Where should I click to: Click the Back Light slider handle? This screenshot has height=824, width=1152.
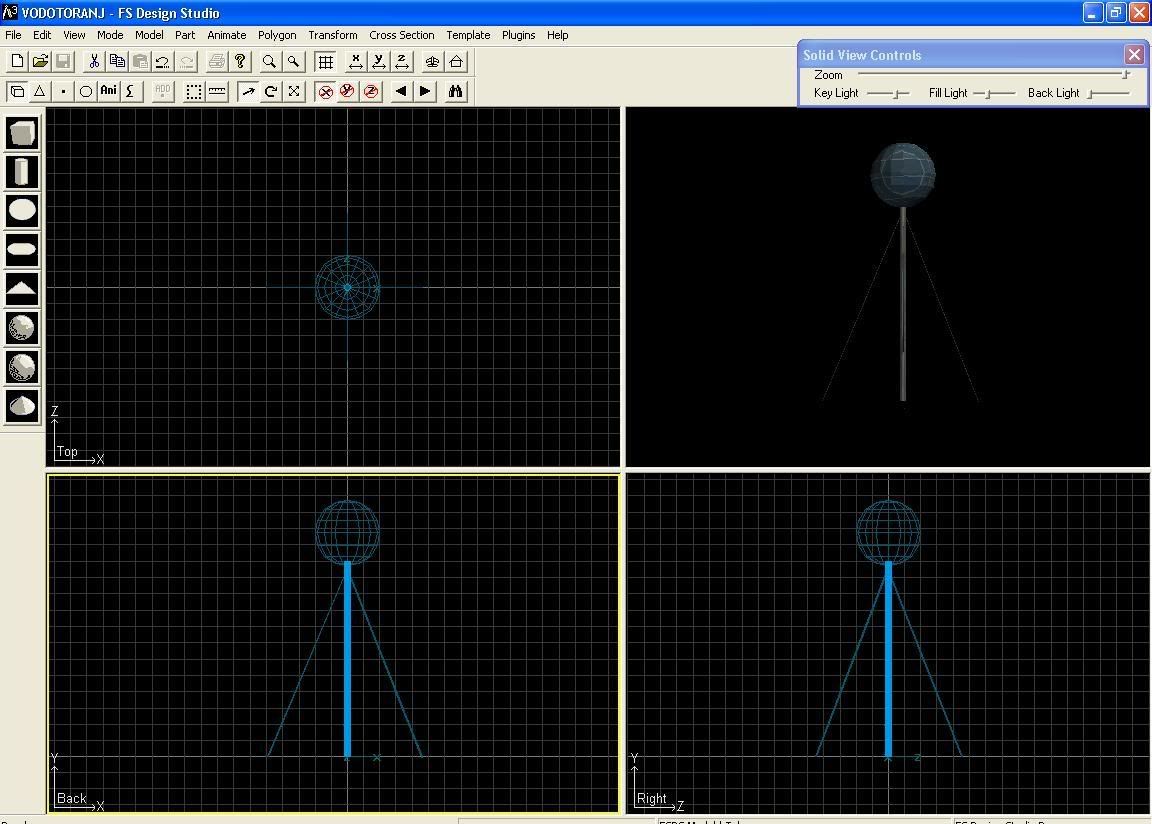tap(1091, 93)
